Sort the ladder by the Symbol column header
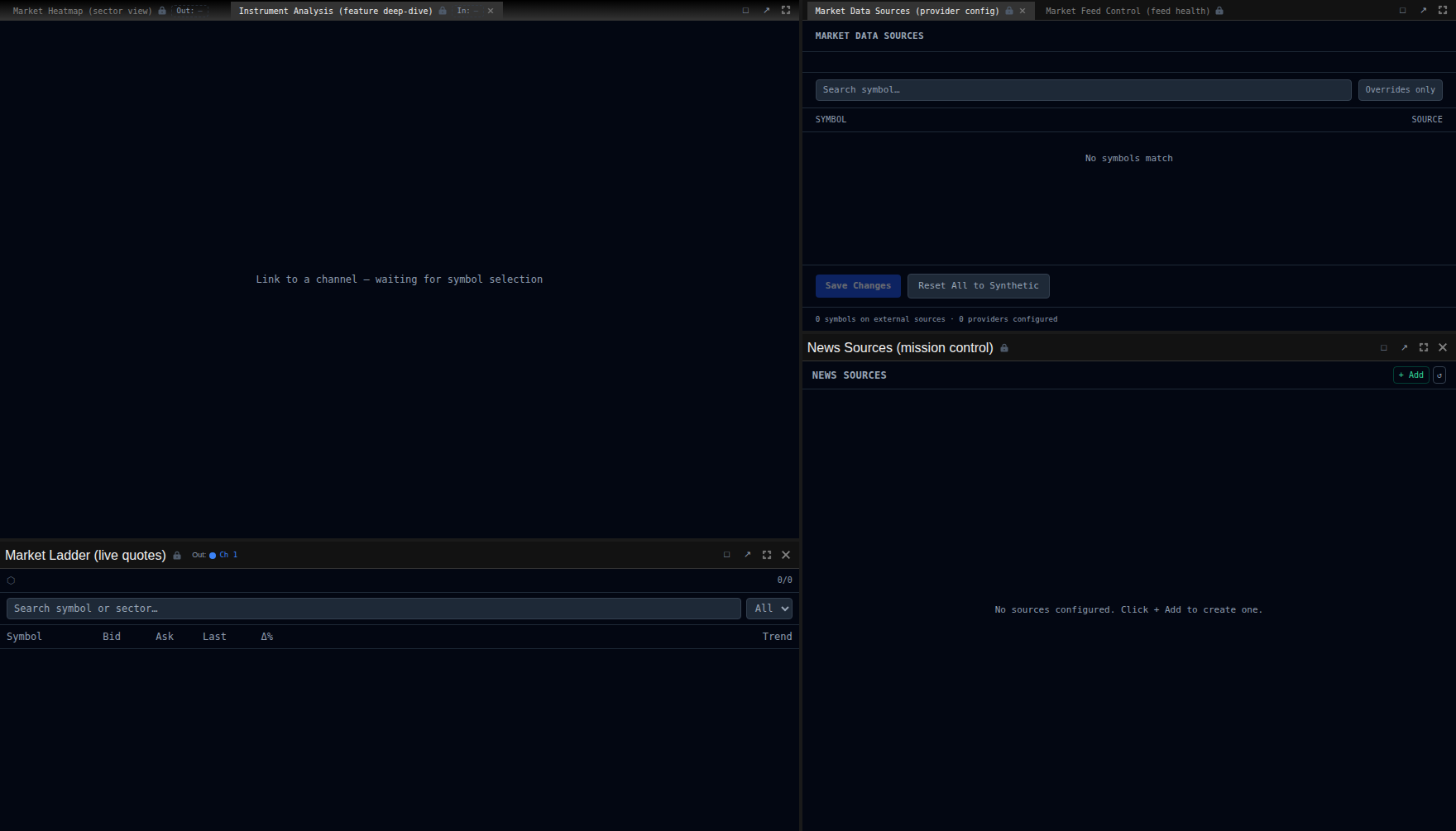1456x831 pixels. 24,637
